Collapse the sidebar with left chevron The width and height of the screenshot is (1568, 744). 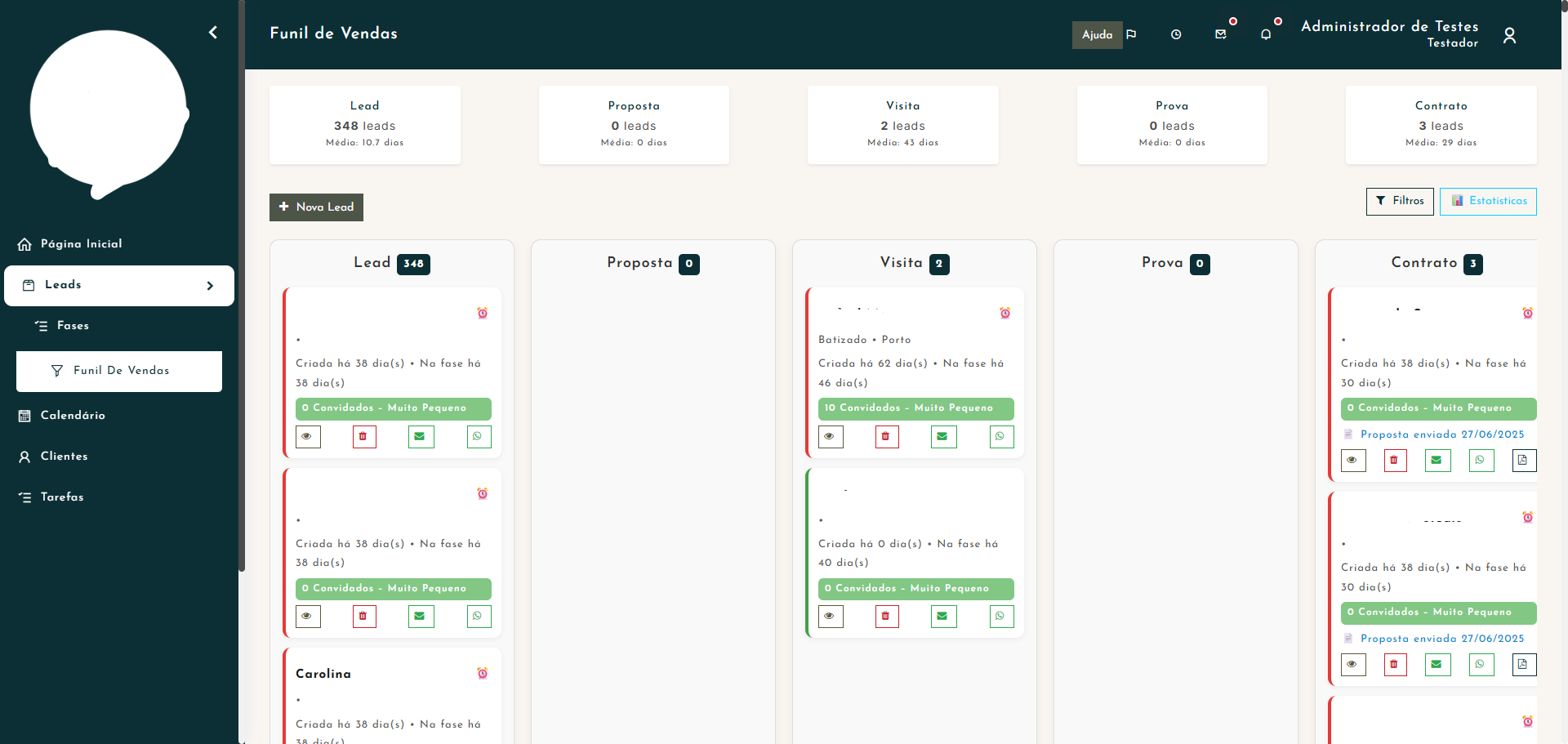pyautogui.click(x=213, y=33)
